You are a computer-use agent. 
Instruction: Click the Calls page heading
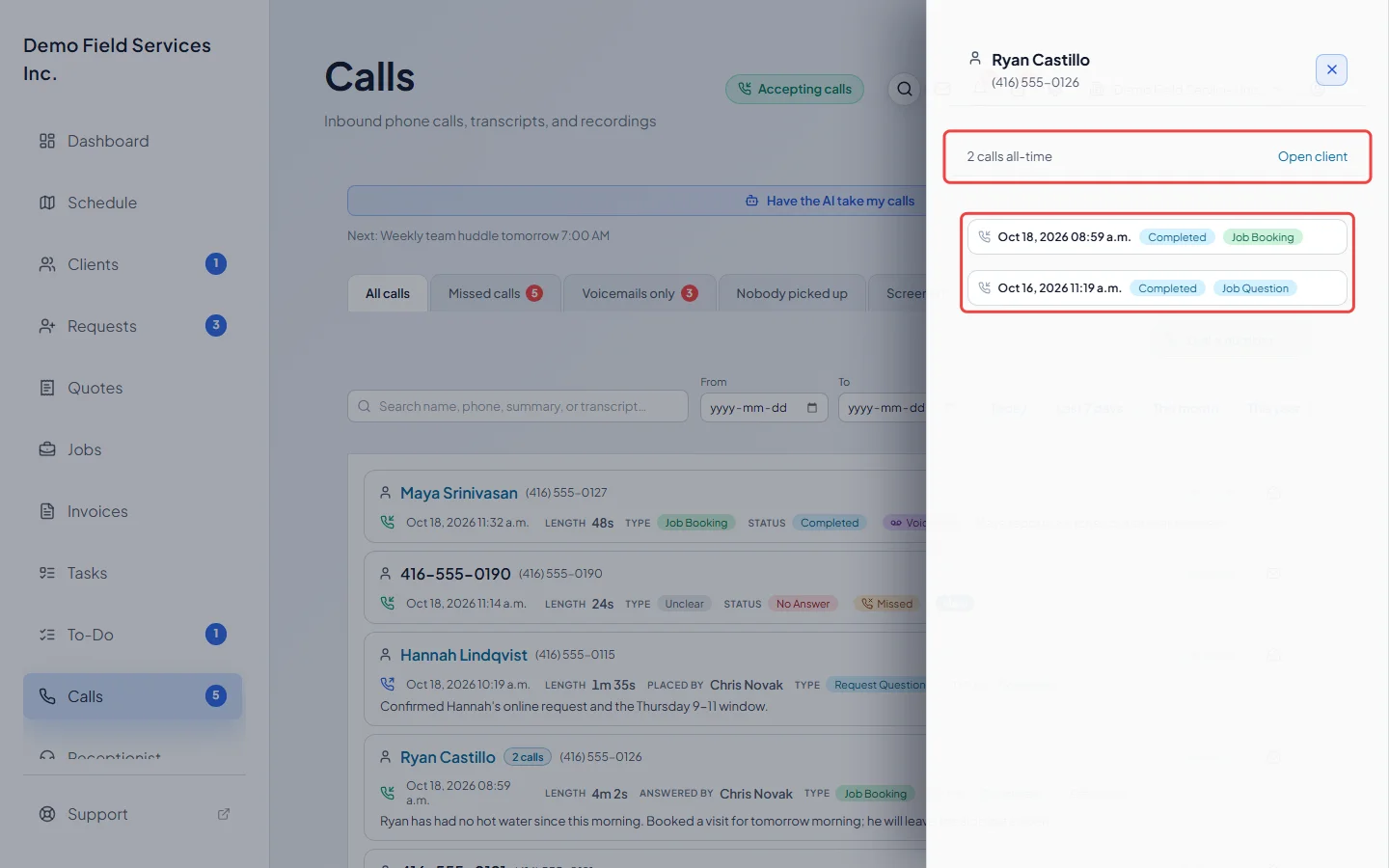click(369, 77)
